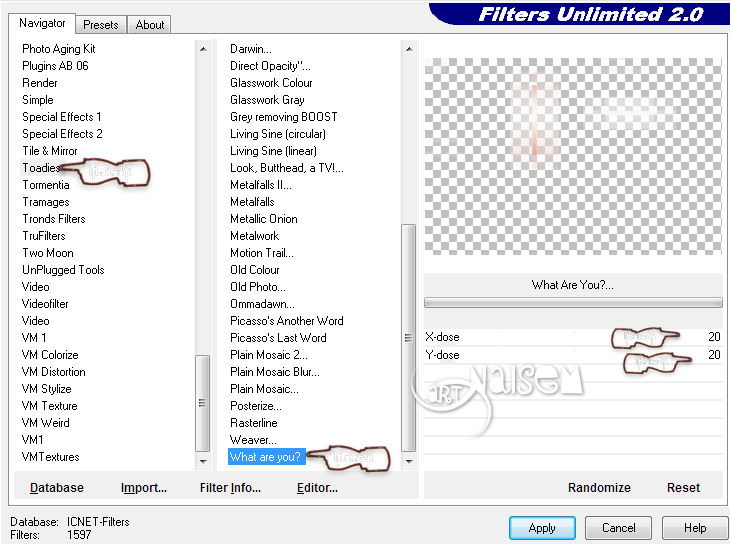Select the VMTextures category
This screenshot has height=544, width=730.
(50, 457)
